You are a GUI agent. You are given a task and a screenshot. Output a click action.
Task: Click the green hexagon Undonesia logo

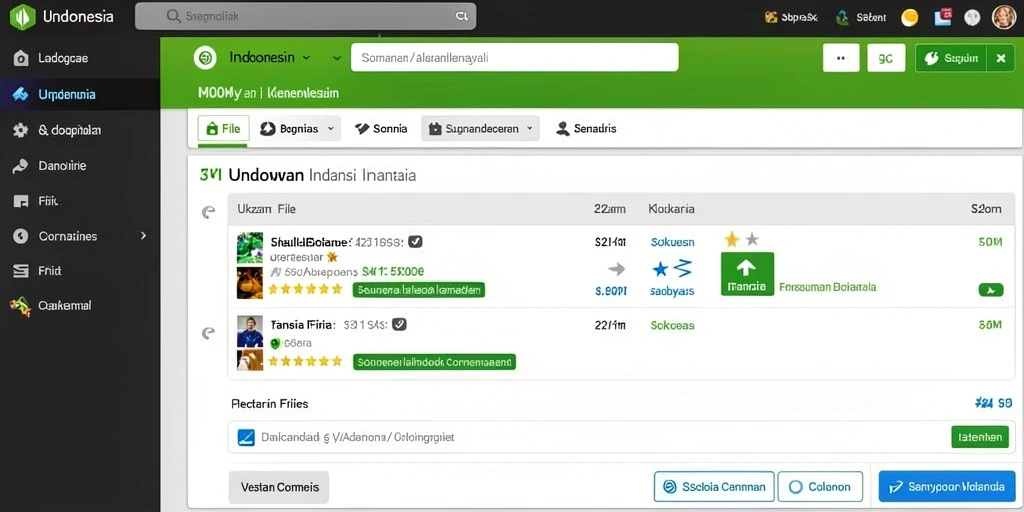click(x=22, y=16)
